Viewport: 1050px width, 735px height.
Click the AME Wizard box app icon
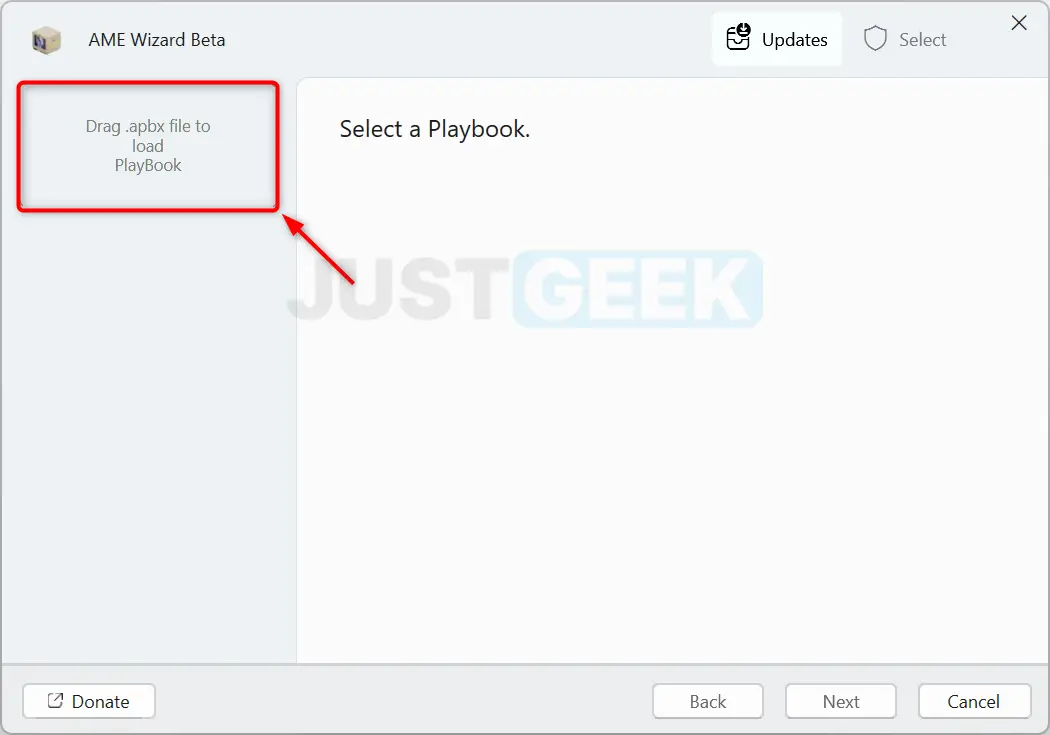46,40
